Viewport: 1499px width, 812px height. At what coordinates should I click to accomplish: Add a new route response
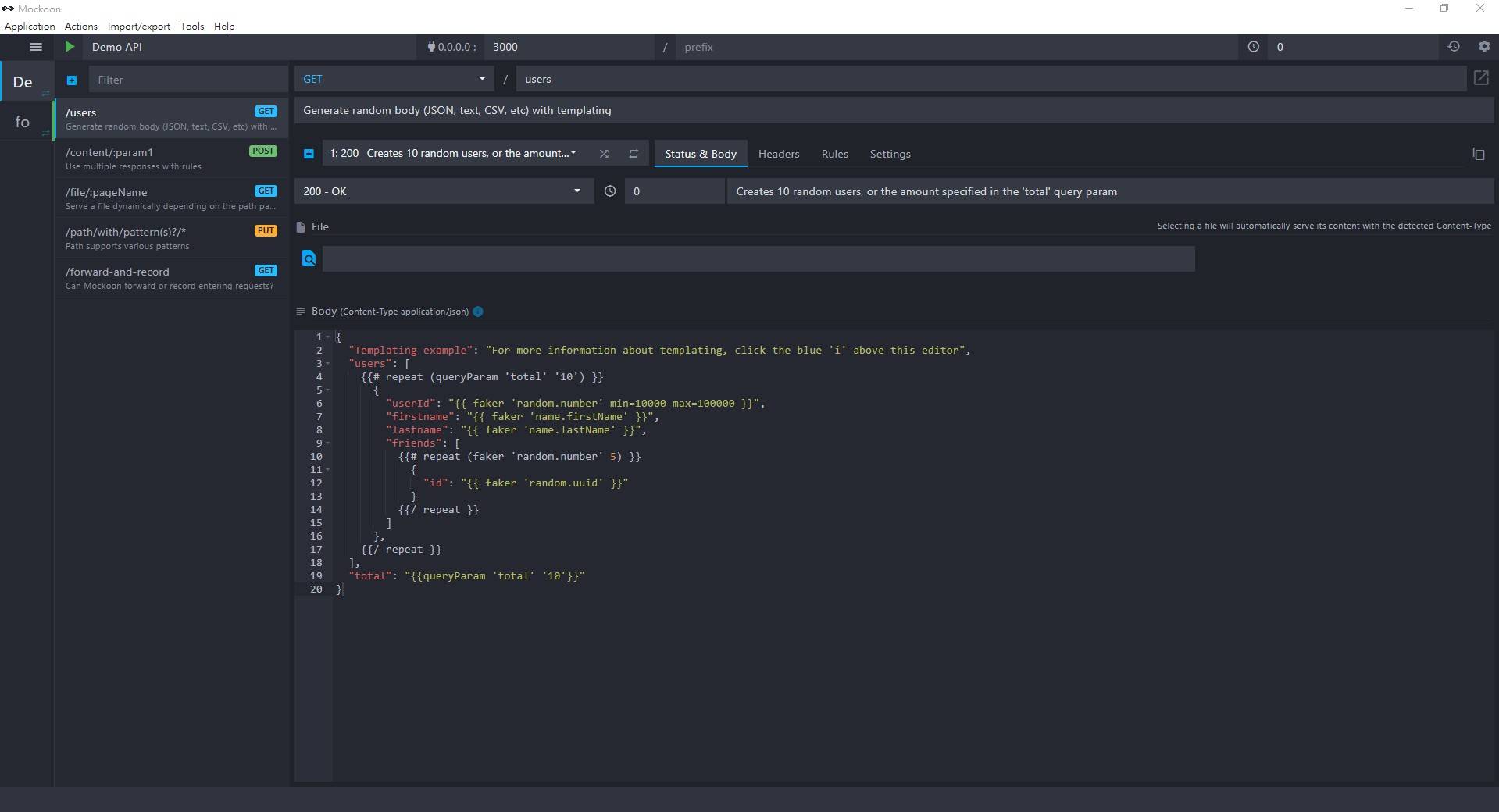[309, 154]
